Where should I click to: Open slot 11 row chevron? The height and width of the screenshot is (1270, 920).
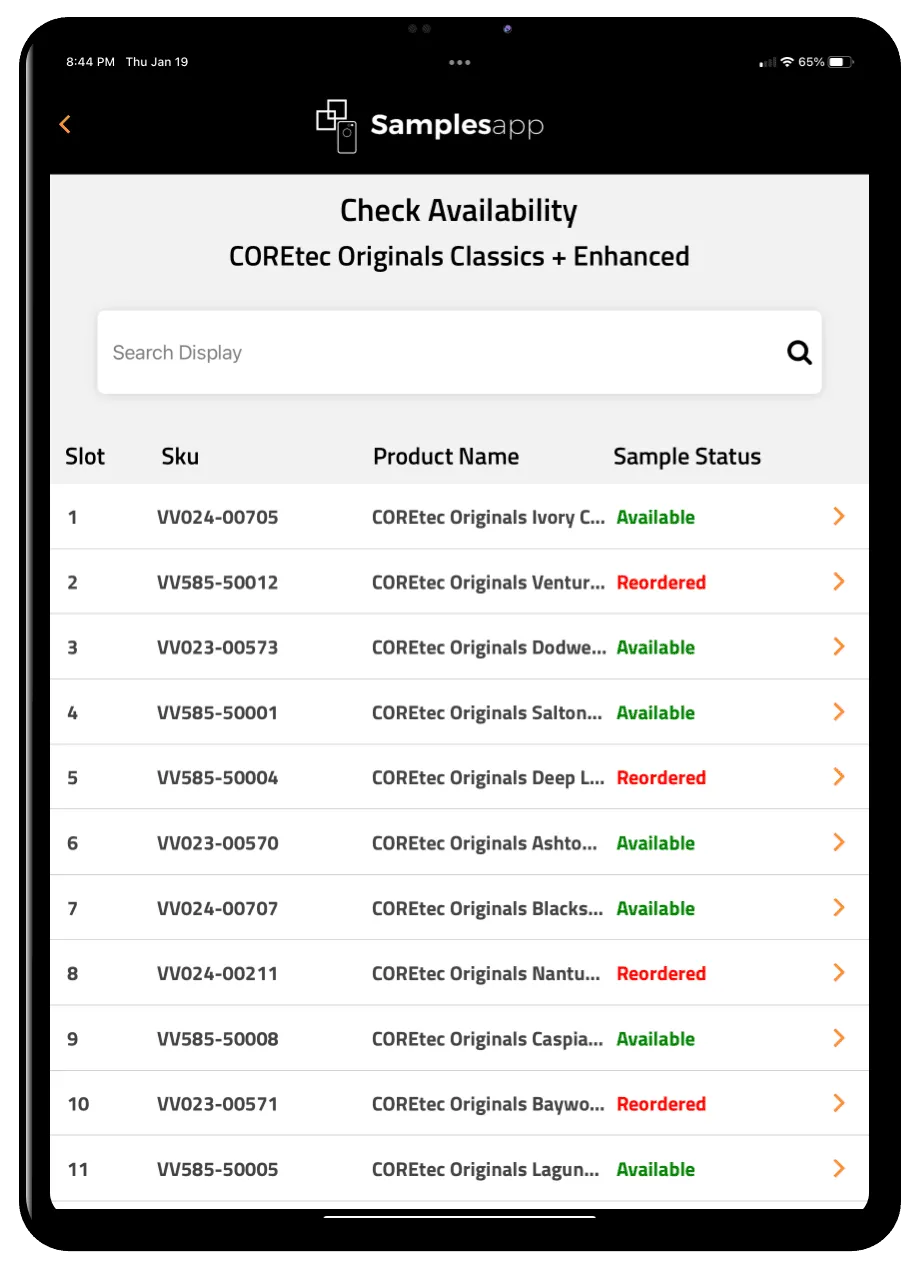click(x=838, y=1169)
